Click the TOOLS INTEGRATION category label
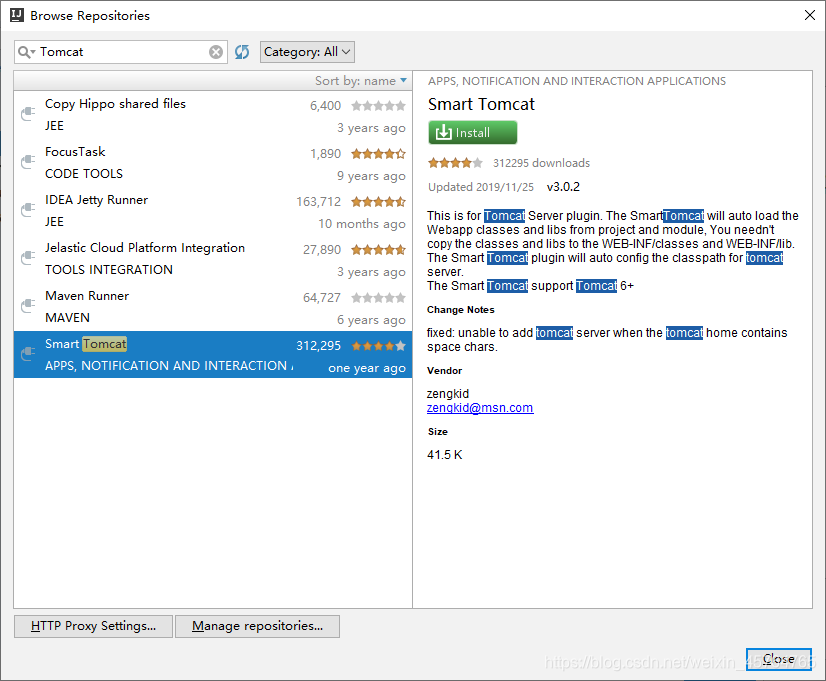The image size is (826, 681). click(109, 270)
